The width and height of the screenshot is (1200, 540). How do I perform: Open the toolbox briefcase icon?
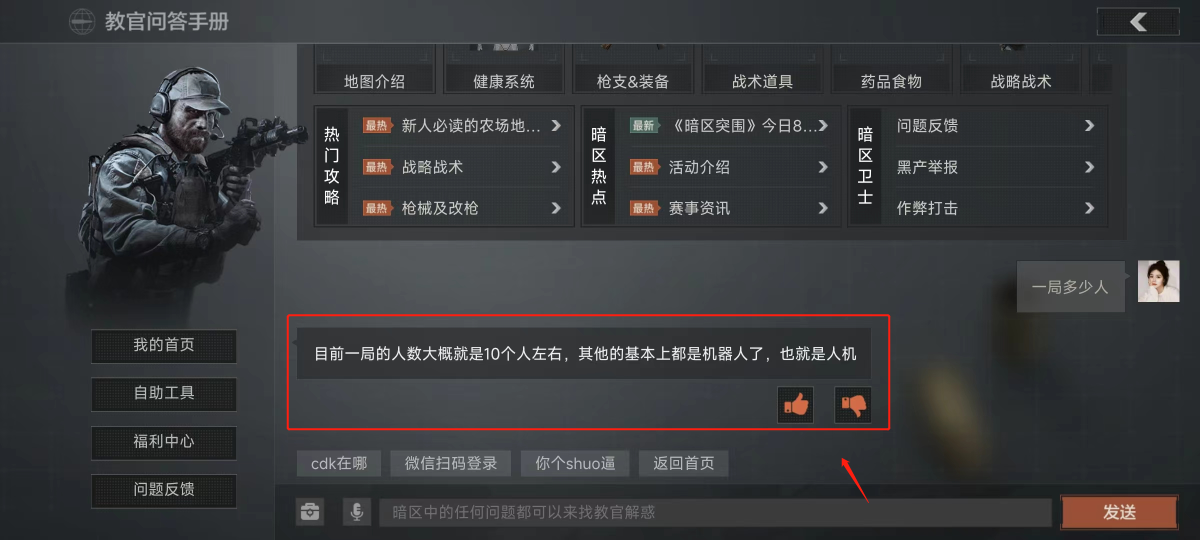311,513
